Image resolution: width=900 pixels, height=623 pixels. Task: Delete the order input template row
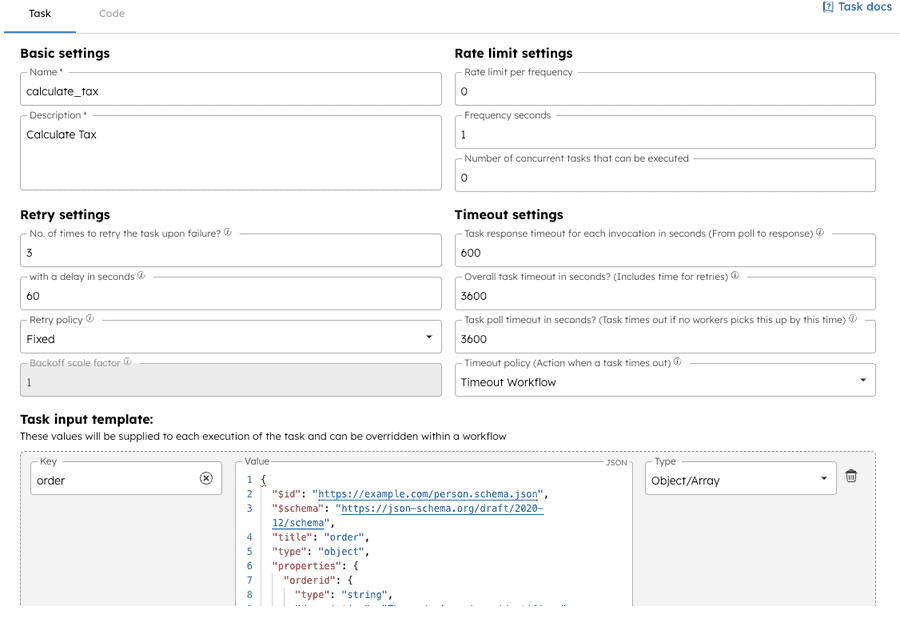[851, 476]
